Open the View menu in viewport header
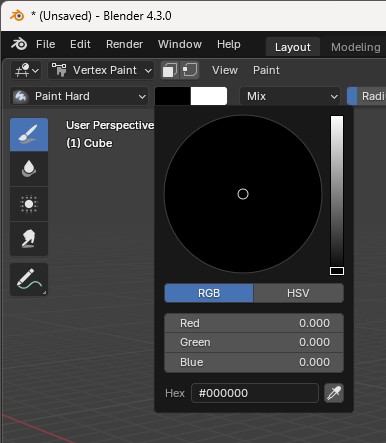The width and height of the screenshot is (386, 443). pyautogui.click(x=225, y=70)
